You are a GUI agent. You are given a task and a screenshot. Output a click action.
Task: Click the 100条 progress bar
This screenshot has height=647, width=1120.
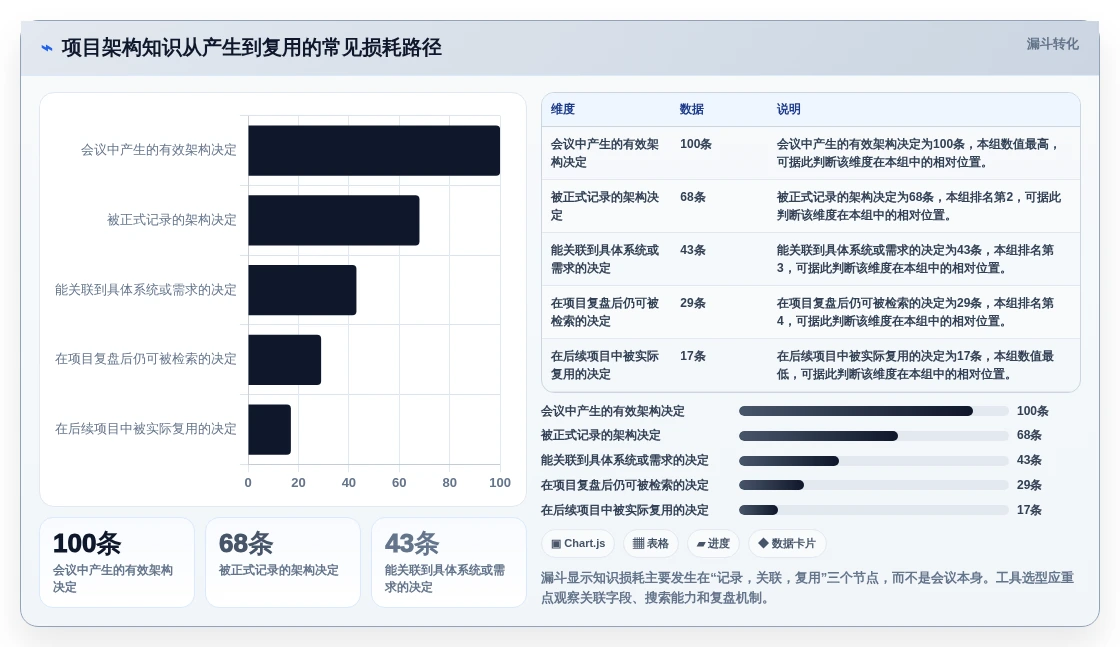874,411
